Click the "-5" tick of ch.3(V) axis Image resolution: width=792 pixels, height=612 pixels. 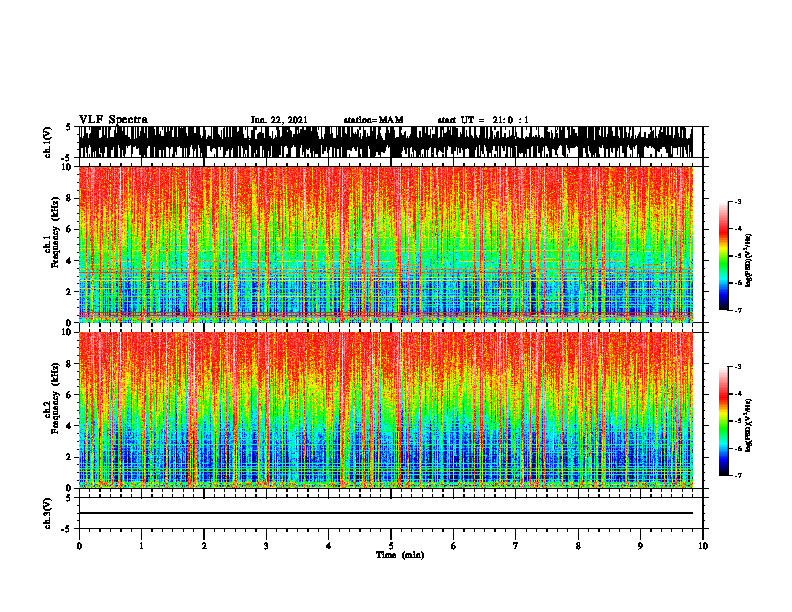coord(67,529)
